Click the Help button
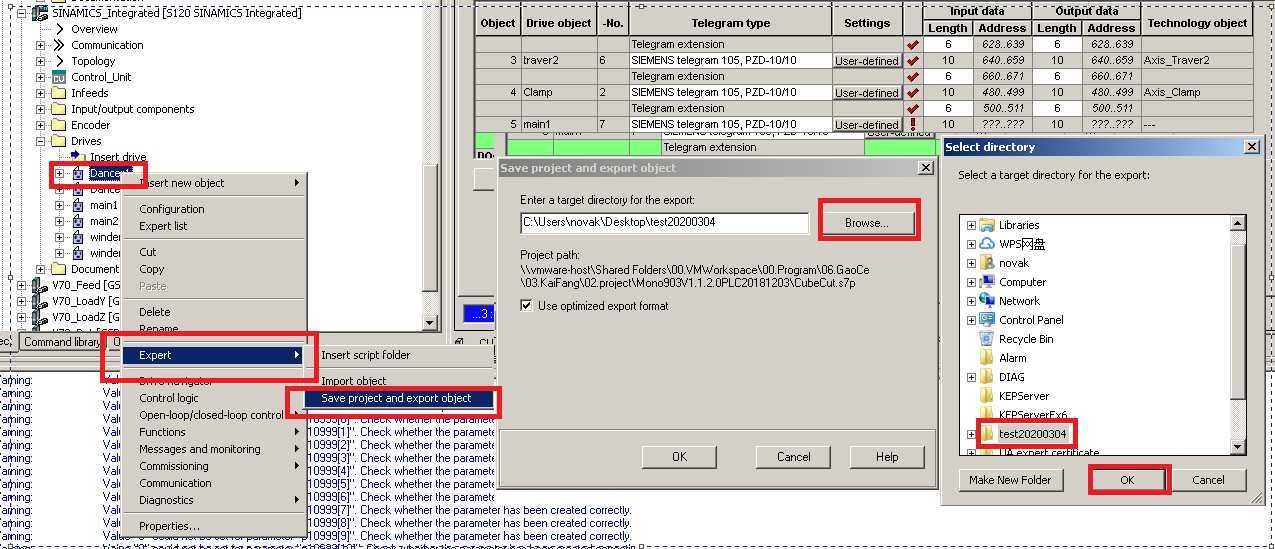The height and width of the screenshot is (549, 1275). pyautogui.click(x=887, y=457)
